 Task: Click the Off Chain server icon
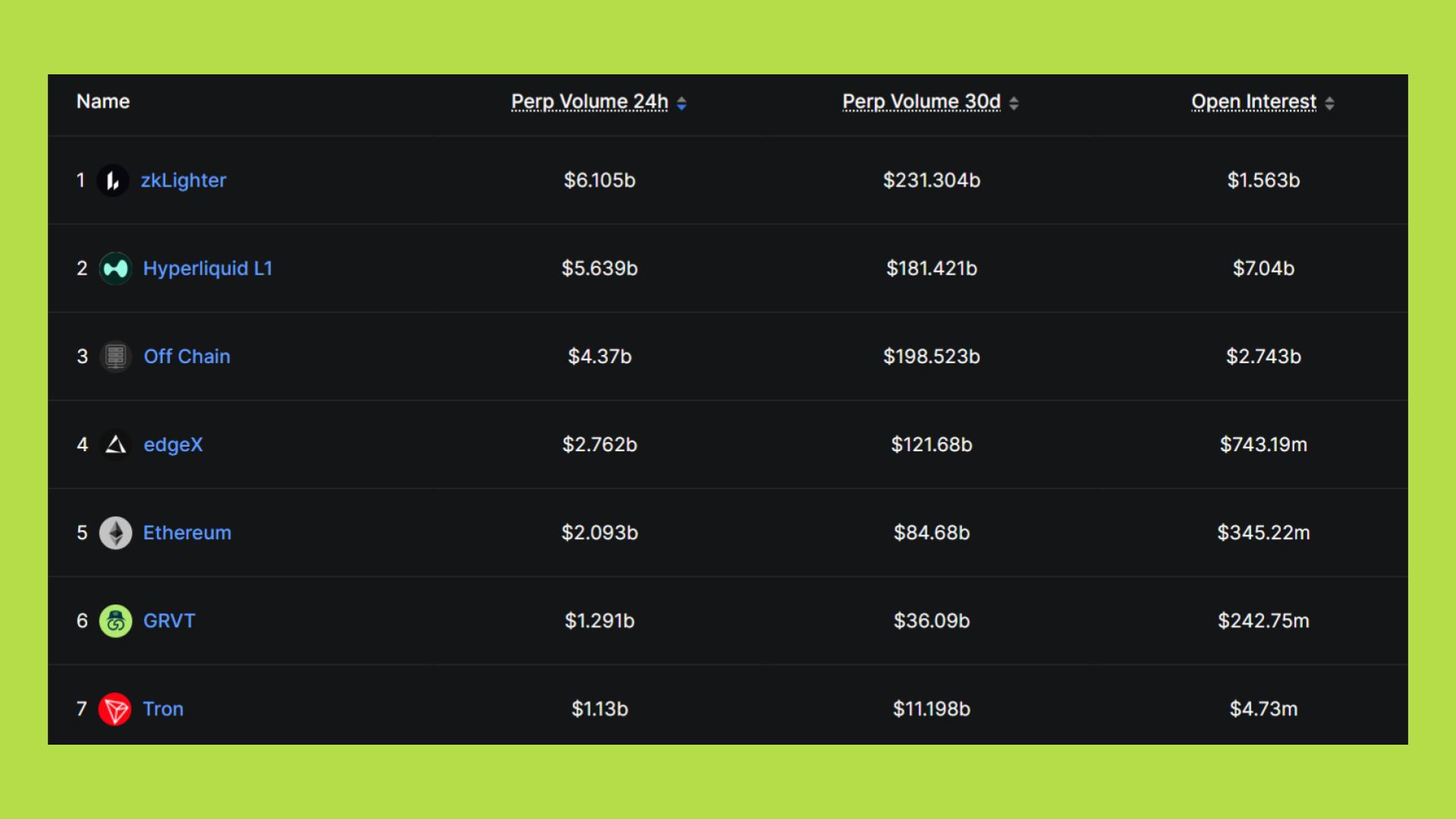pyautogui.click(x=115, y=356)
